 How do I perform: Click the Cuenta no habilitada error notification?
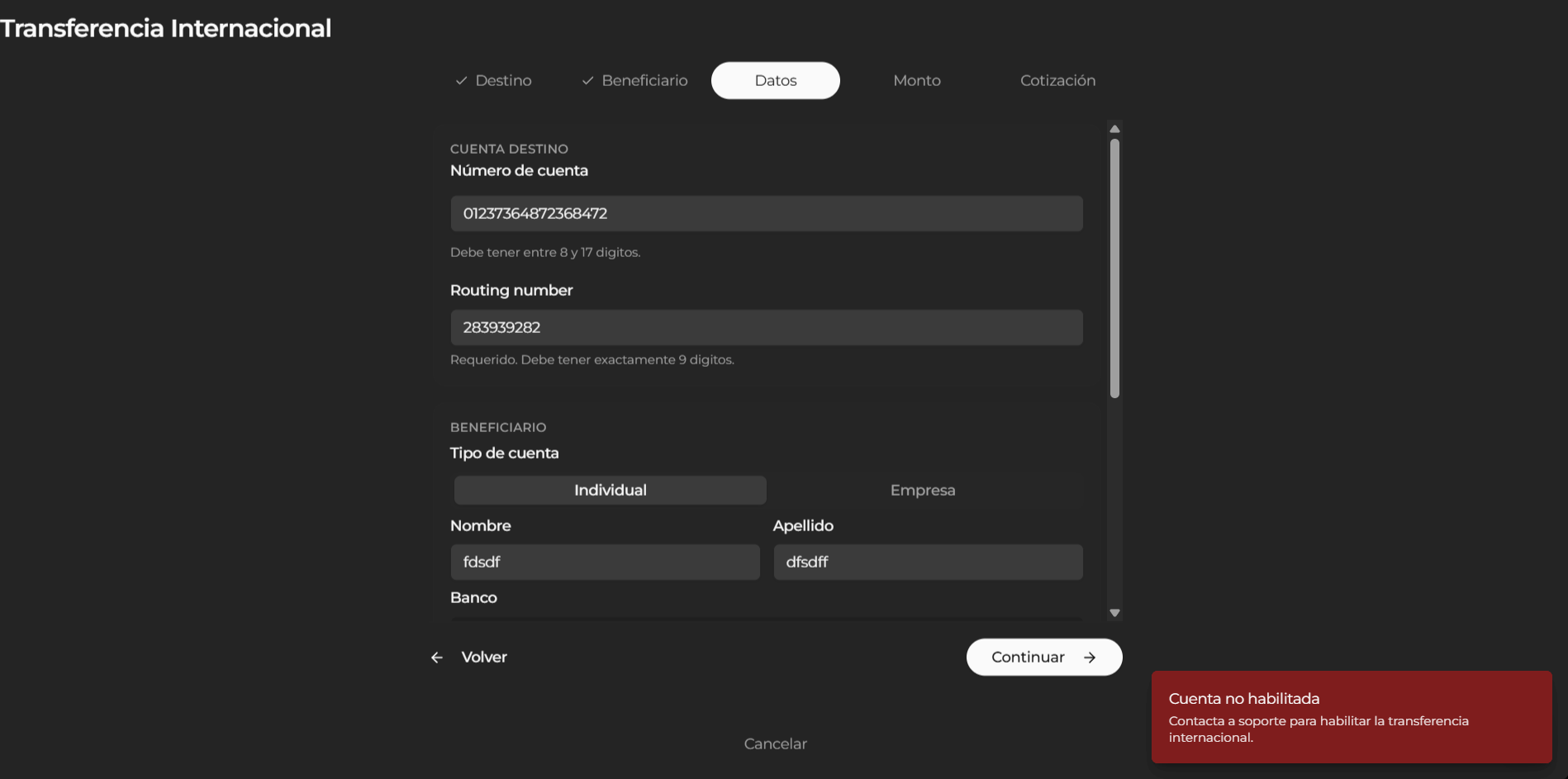click(1352, 717)
